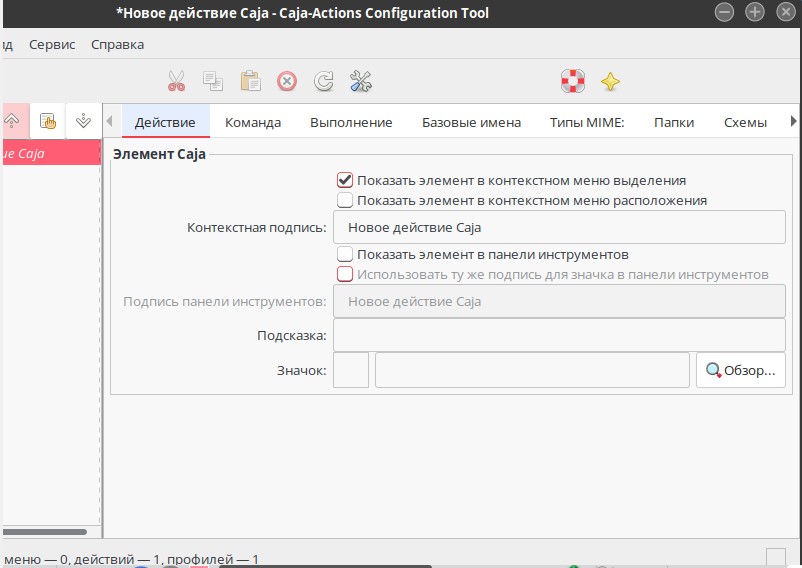Enable show item in toolbar checkbox

click(345, 254)
